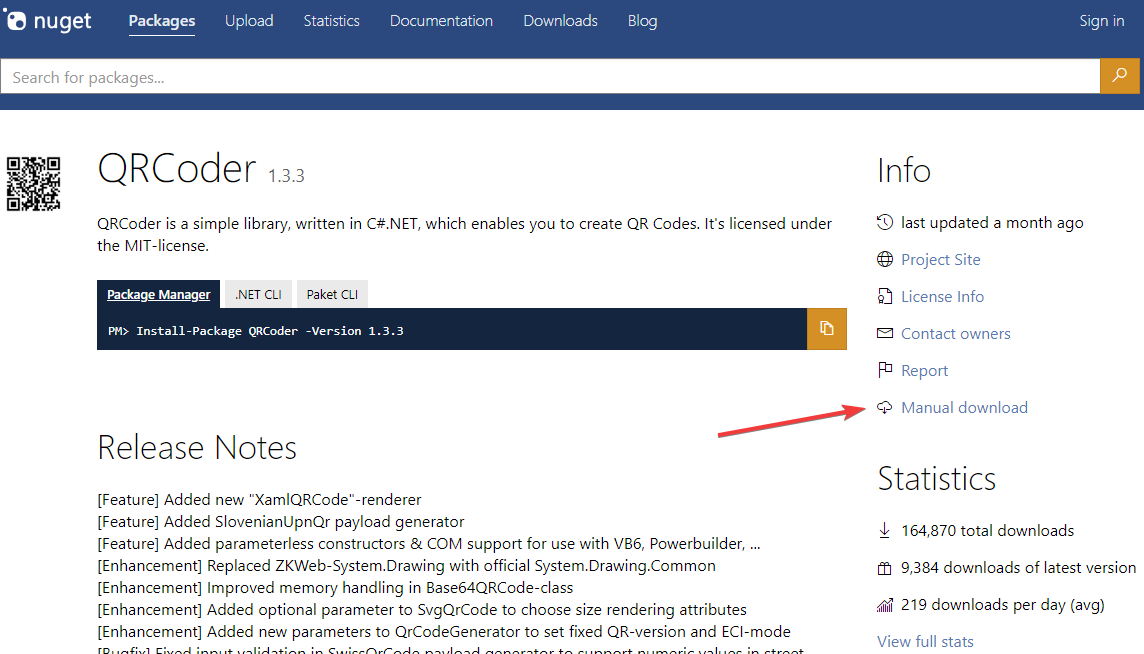This screenshot has height=654, width=1144.
Task: Open the Upload page in navigation
Action: click(x=249, y=21)
